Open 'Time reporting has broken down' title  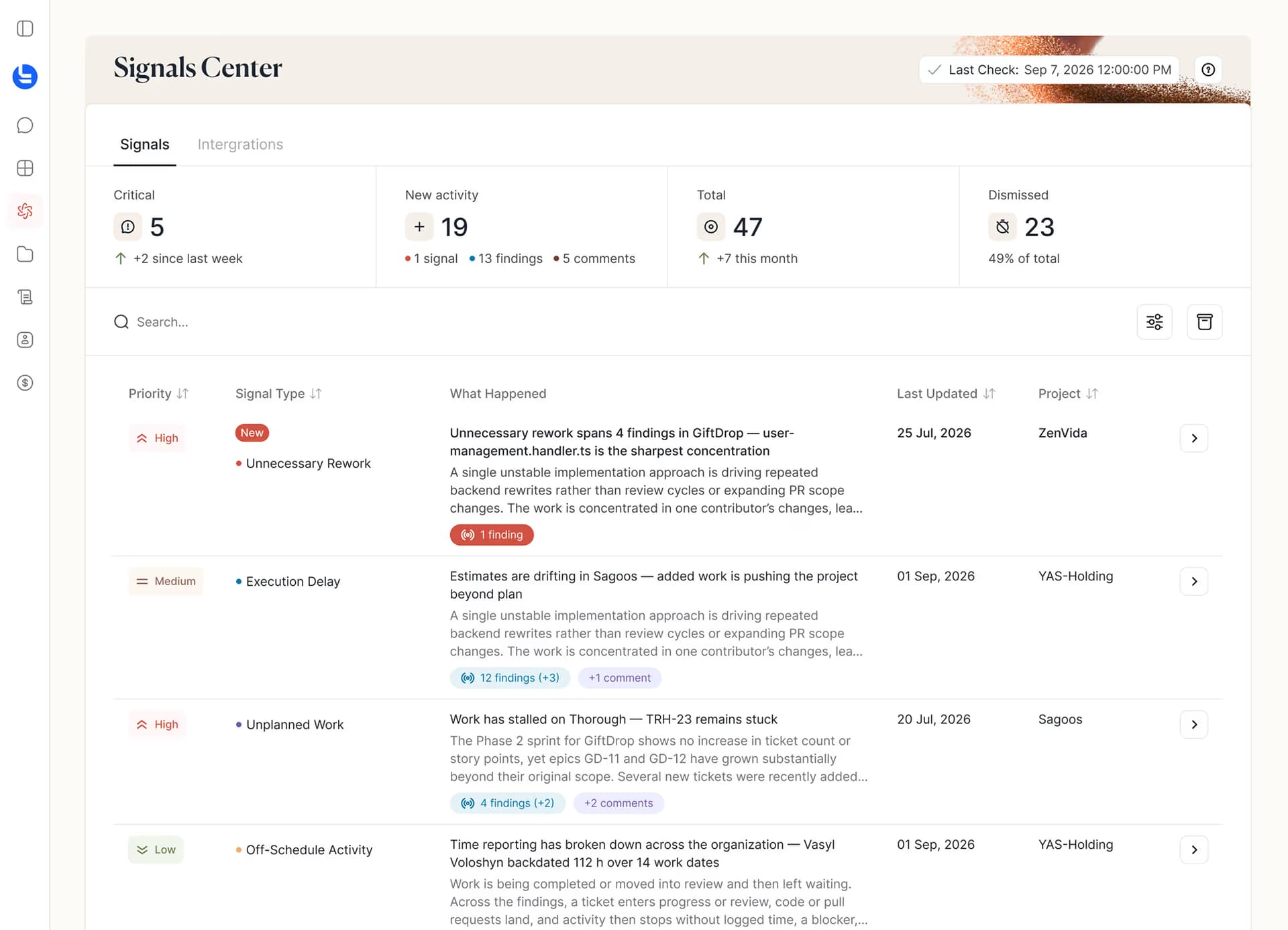[642, 854]
